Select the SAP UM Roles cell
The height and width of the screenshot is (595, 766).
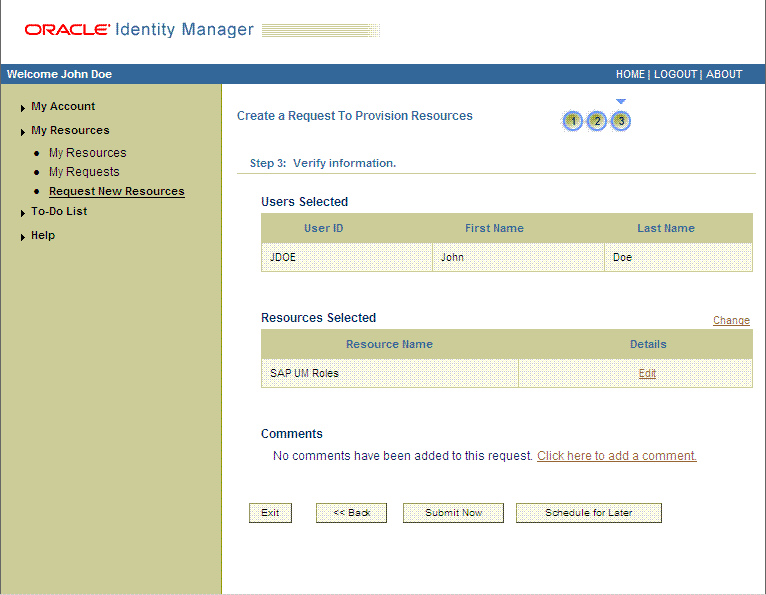tap(390, 373)
